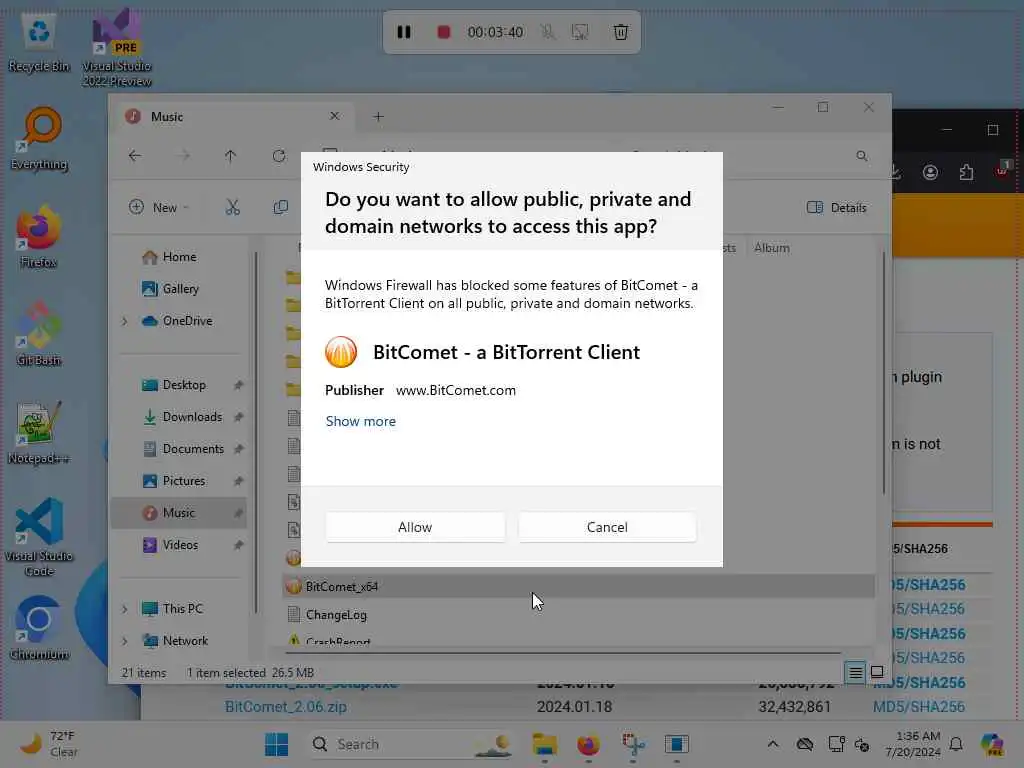Stop the screen recording
1024x768 pixels.
click(443, 32)
